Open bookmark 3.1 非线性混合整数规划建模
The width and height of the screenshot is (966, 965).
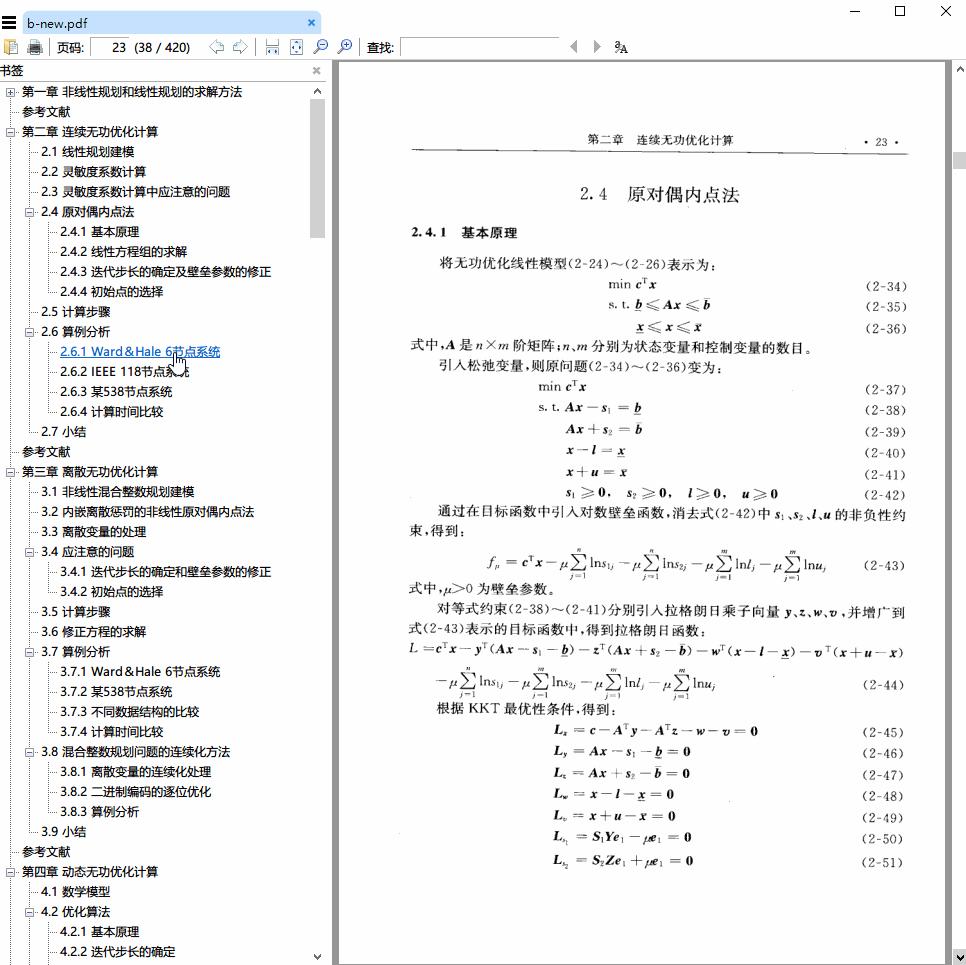[118, 492]
